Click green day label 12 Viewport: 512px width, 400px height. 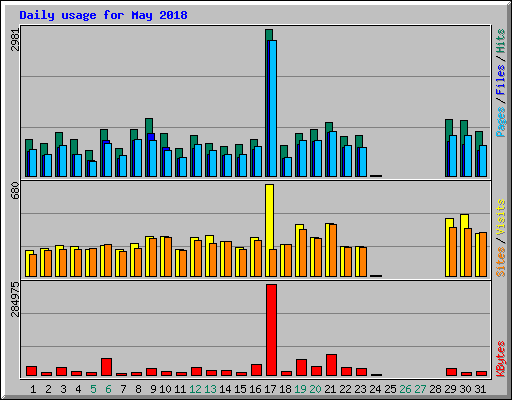click(x=195, y=389)
